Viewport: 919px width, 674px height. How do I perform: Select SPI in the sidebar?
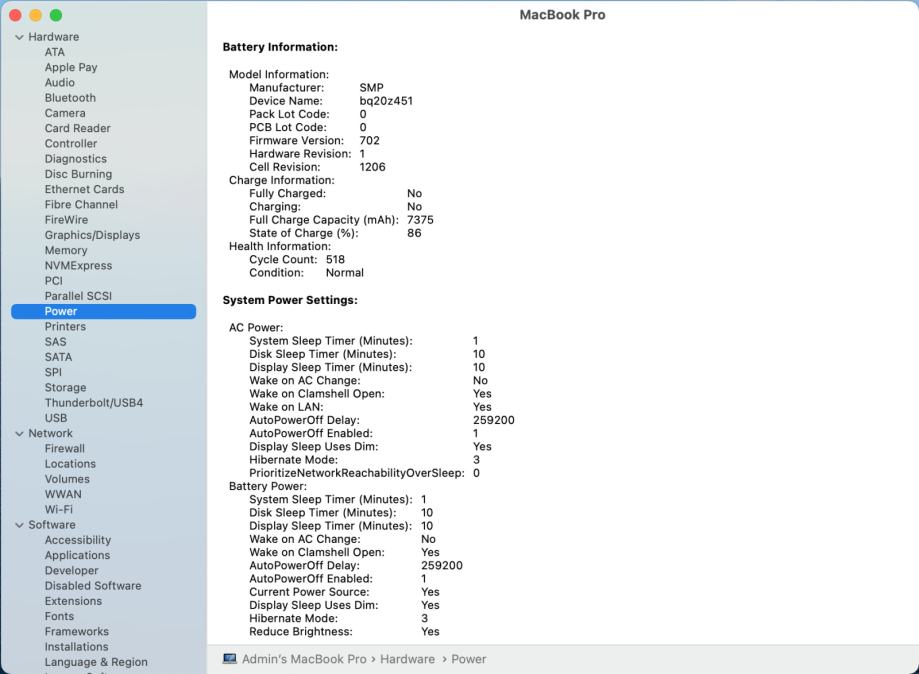[x=53, y=372]
